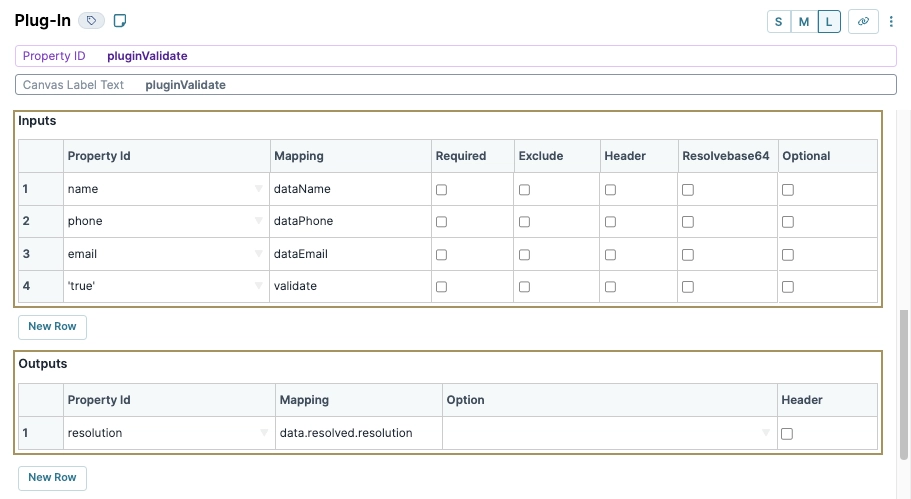Open Property Id dropdown for email row
Image resolution: width=911 pixels, height=499 pixels.
259,254
